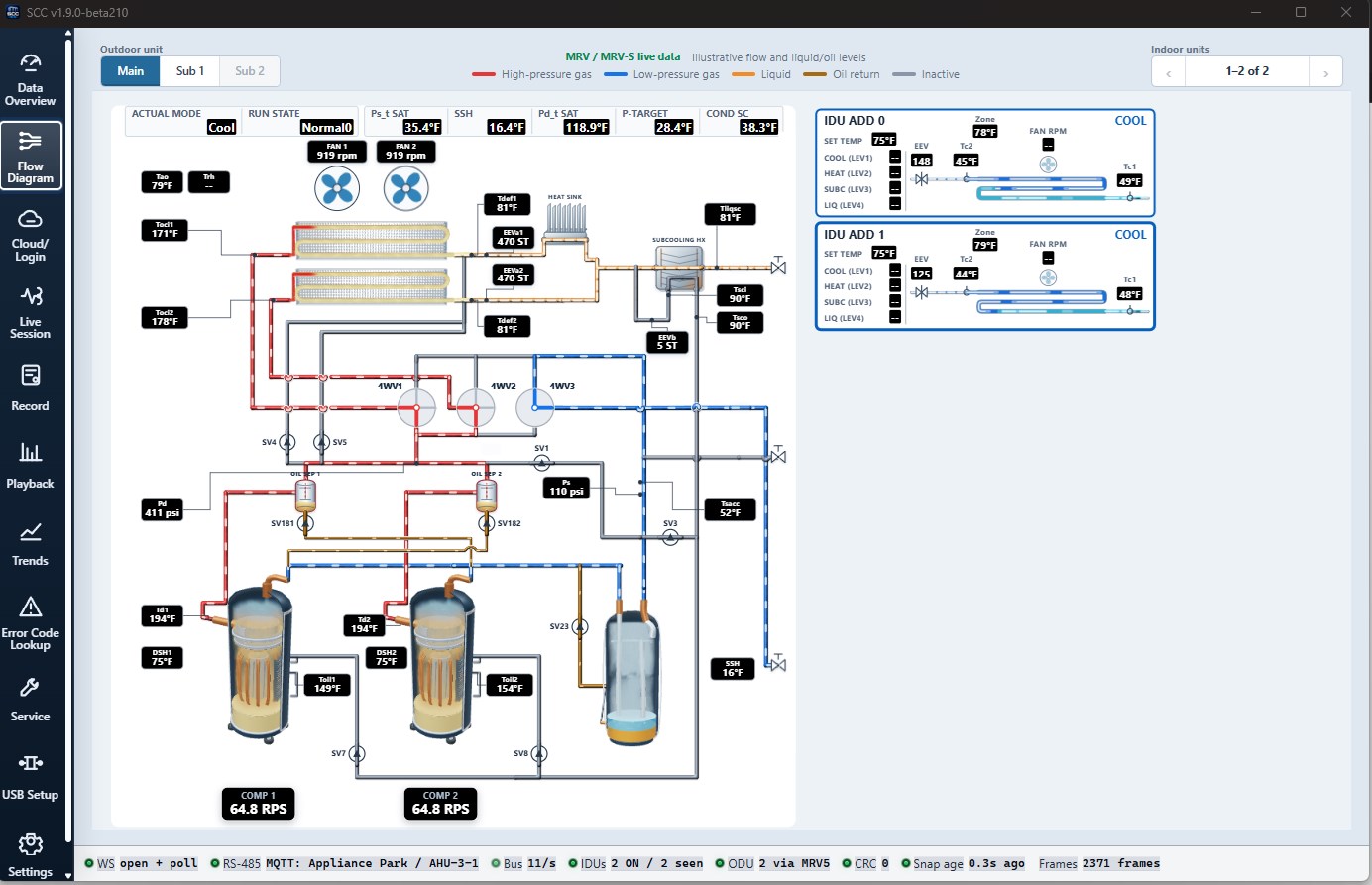Open Cloud/Login from the sidebar
1372x885 pixels.
[31, 235]
